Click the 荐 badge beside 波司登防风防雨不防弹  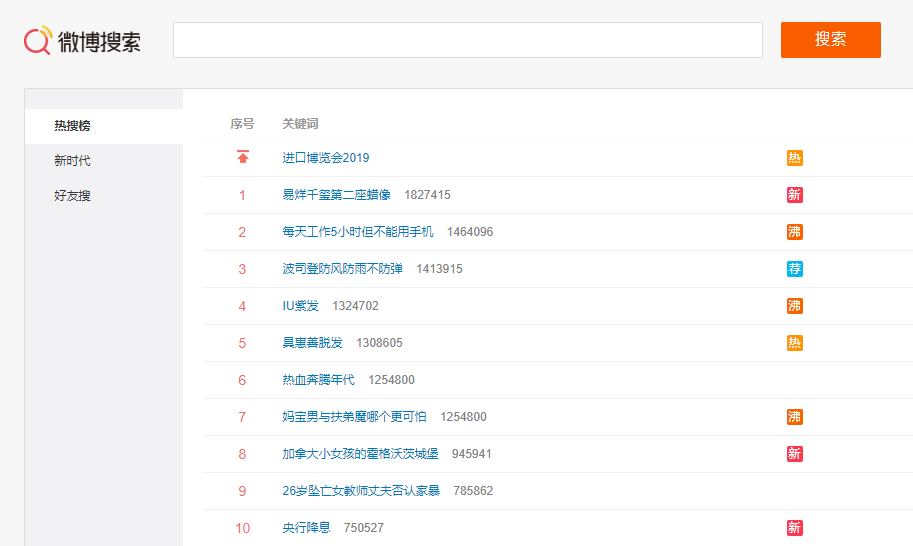coord(794,269)
